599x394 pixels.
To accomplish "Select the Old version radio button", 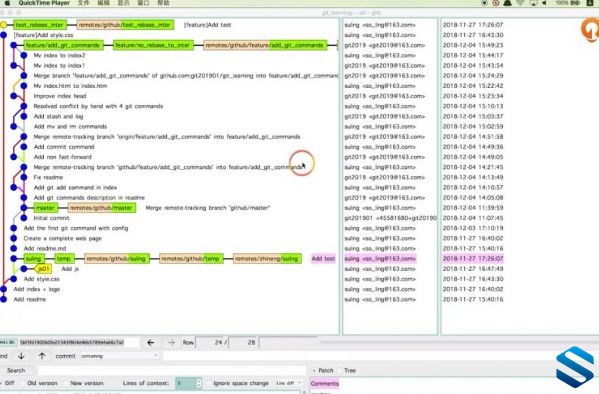I will coord(39,383).
